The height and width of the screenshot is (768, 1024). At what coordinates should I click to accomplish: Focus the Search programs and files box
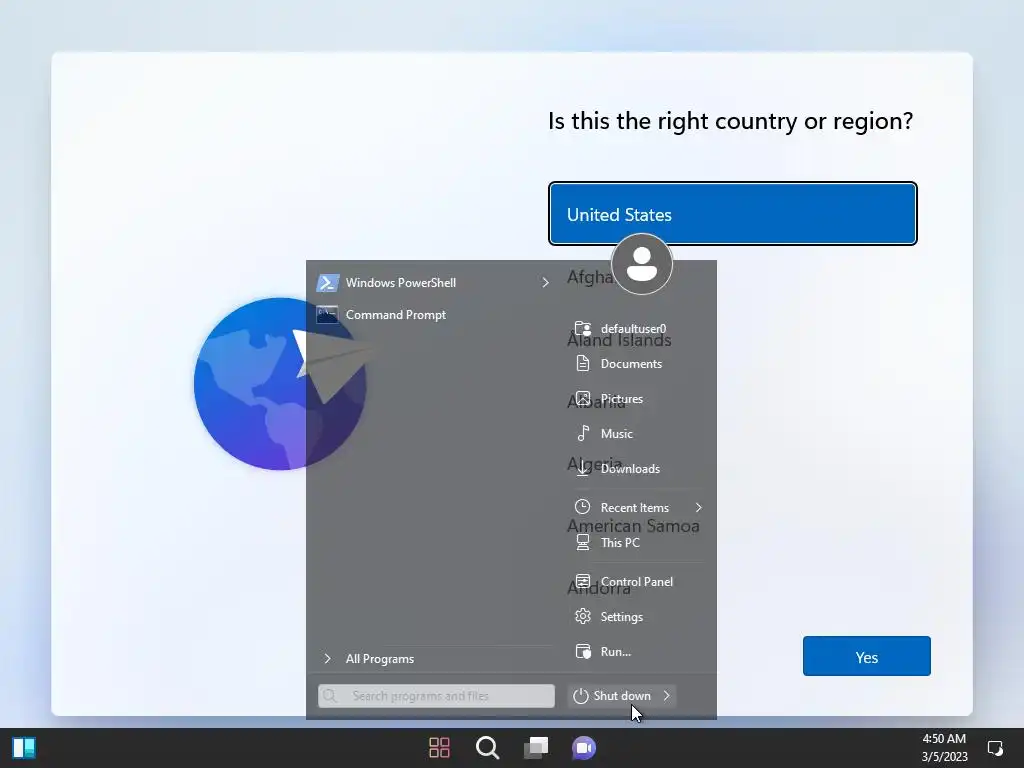click(x=436, y=696)
